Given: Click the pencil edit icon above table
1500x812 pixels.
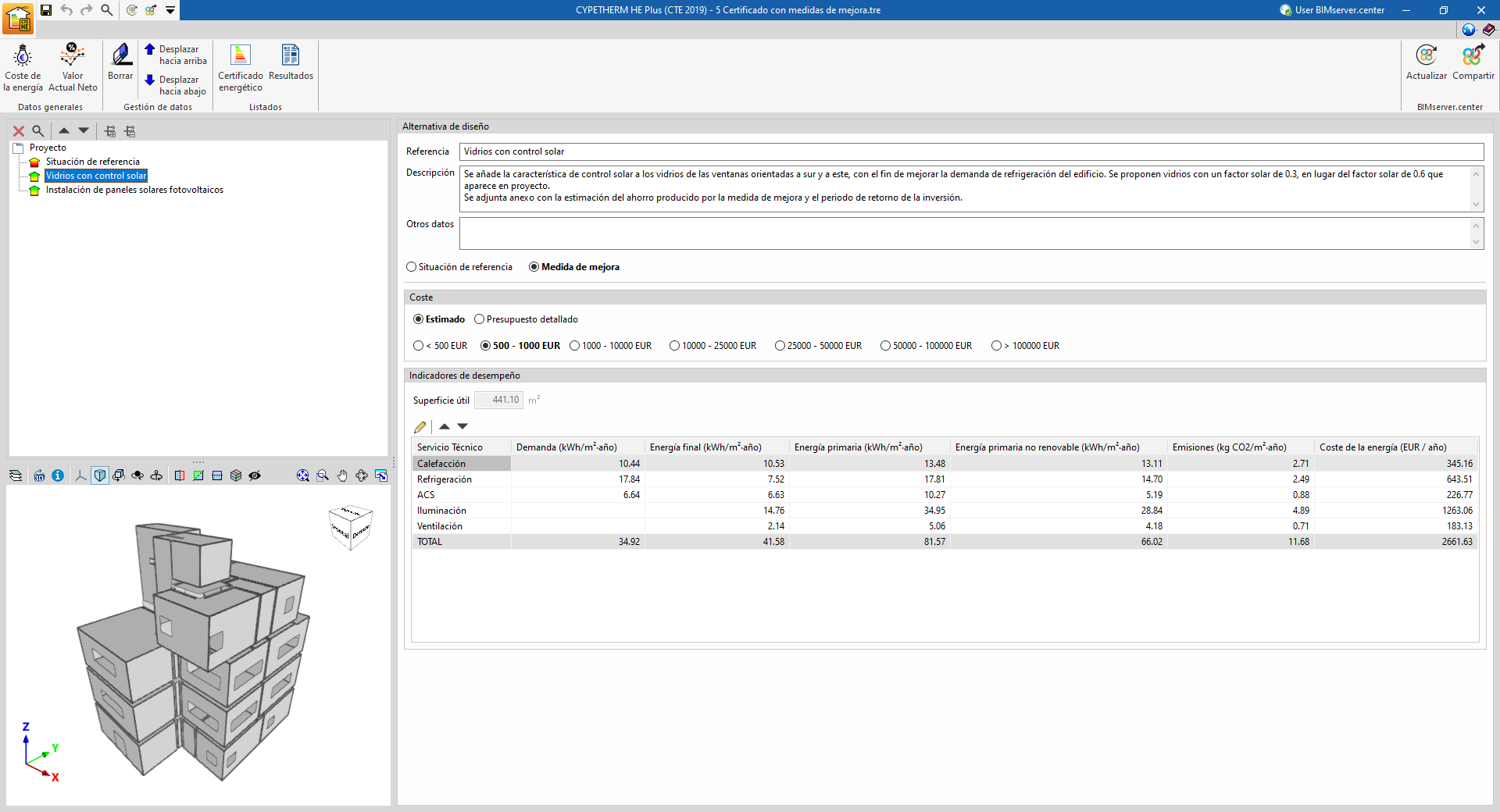Looking at the screenshot, I should point(420,426).
